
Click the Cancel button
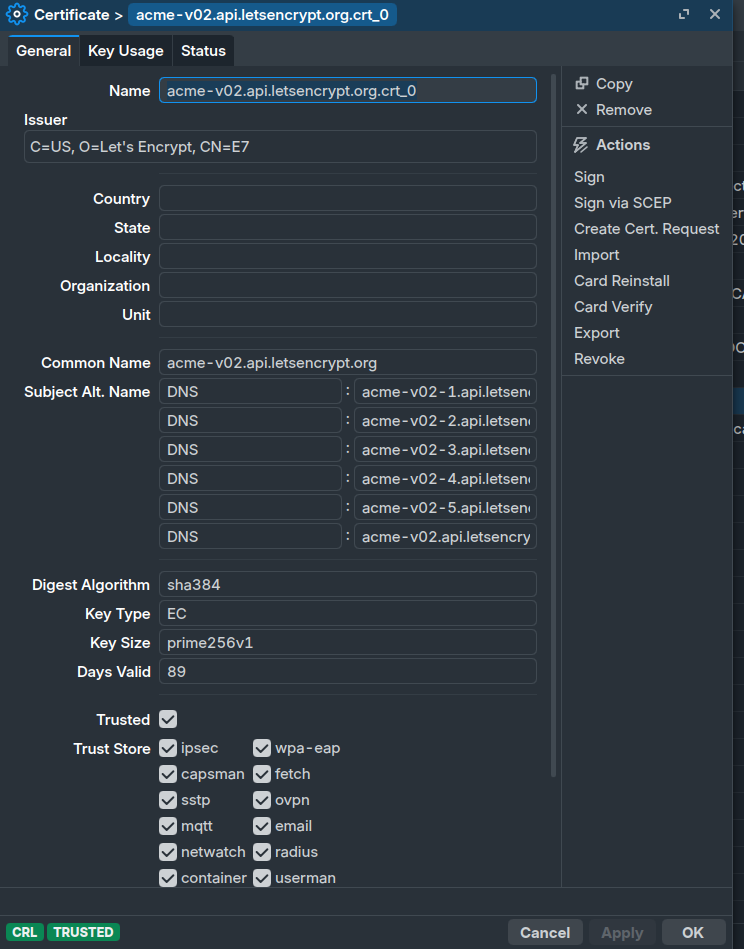click(545, 933)
